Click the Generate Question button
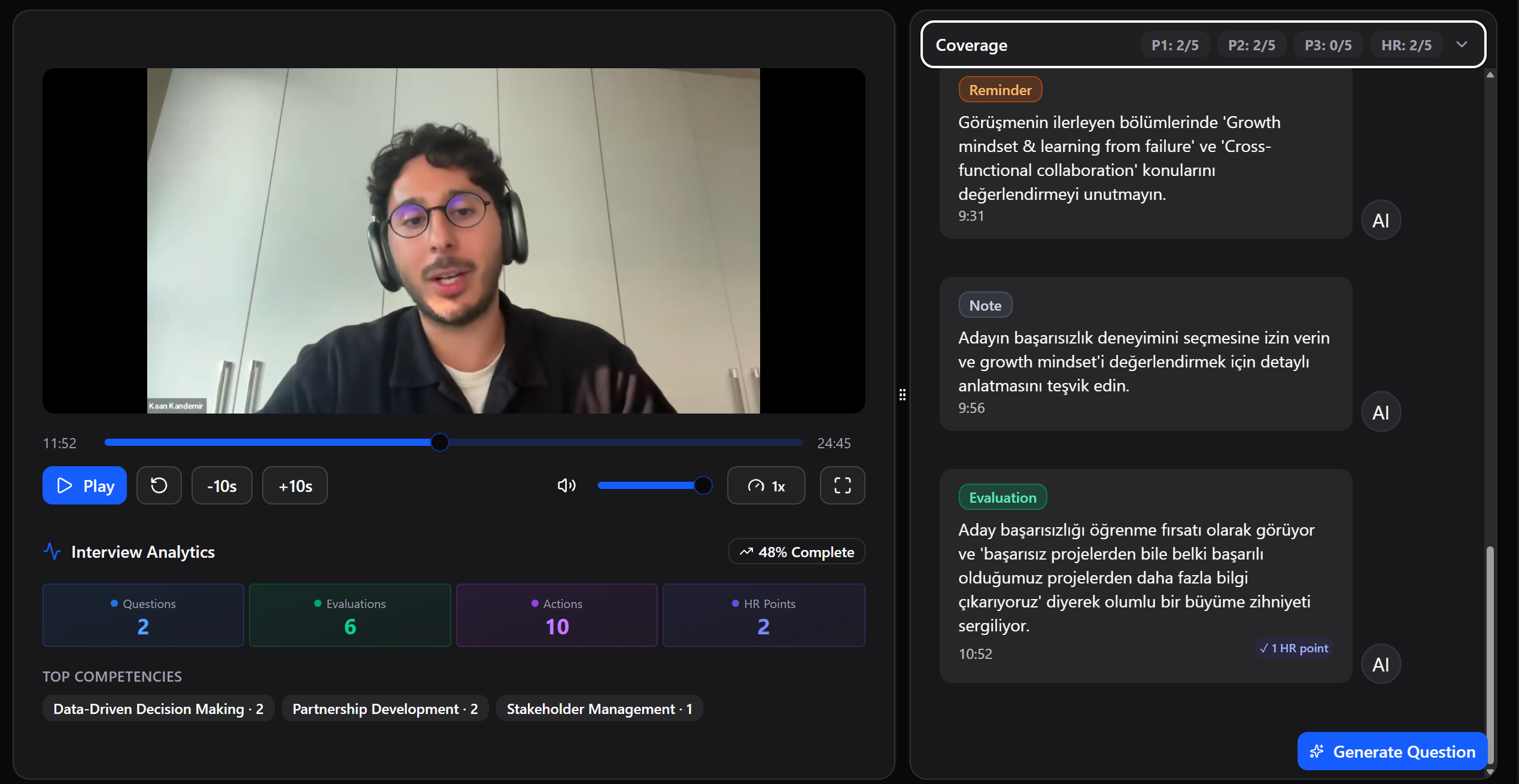 tap(1392, 752)
